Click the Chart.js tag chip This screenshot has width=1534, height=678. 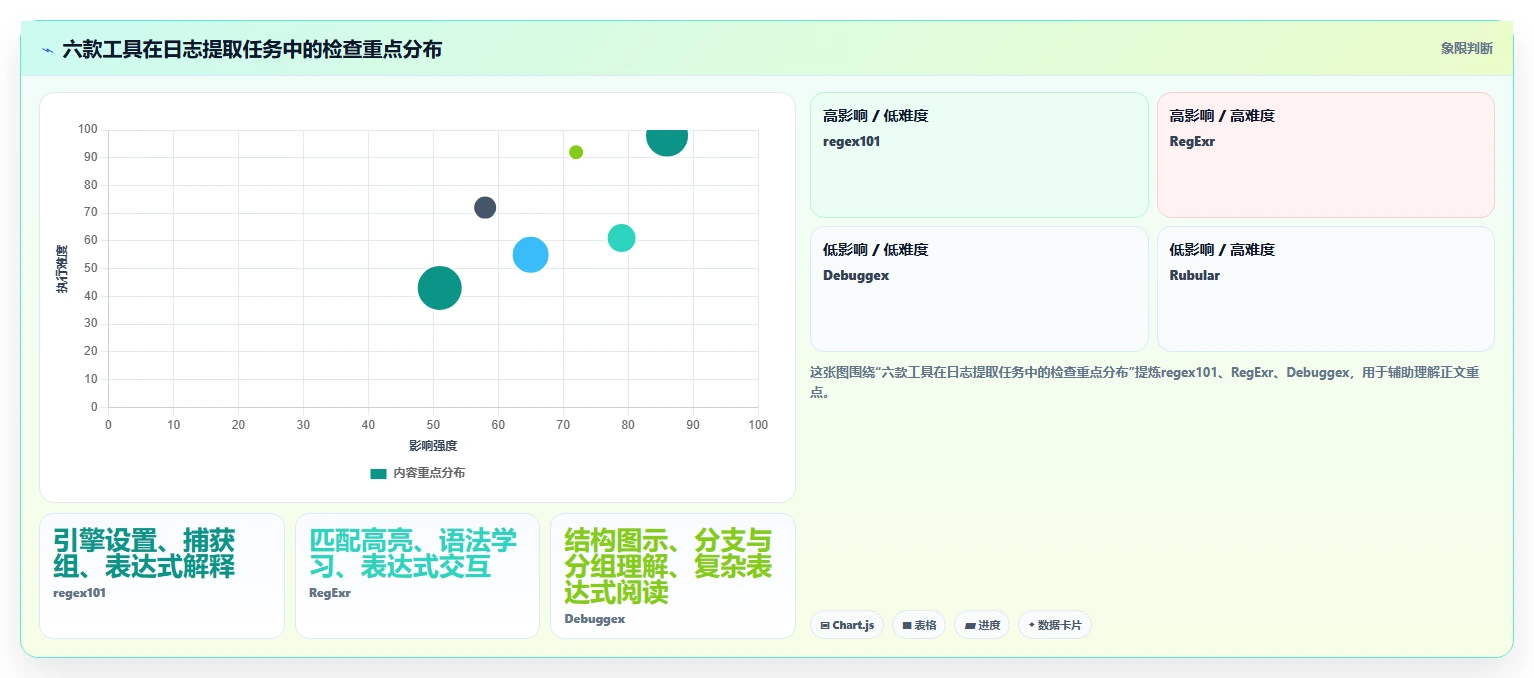[847, 625]
